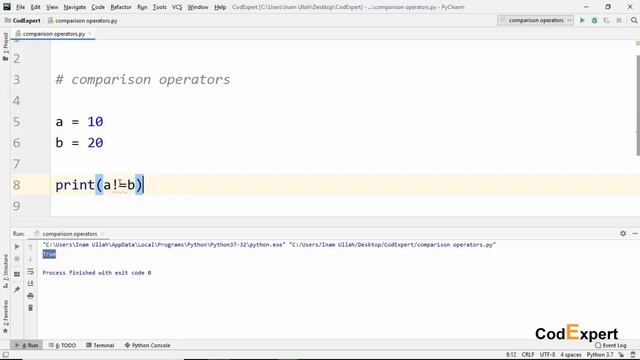
Task: Open the Edit menu
Action: pyautogui.click(x=36, y=7)
